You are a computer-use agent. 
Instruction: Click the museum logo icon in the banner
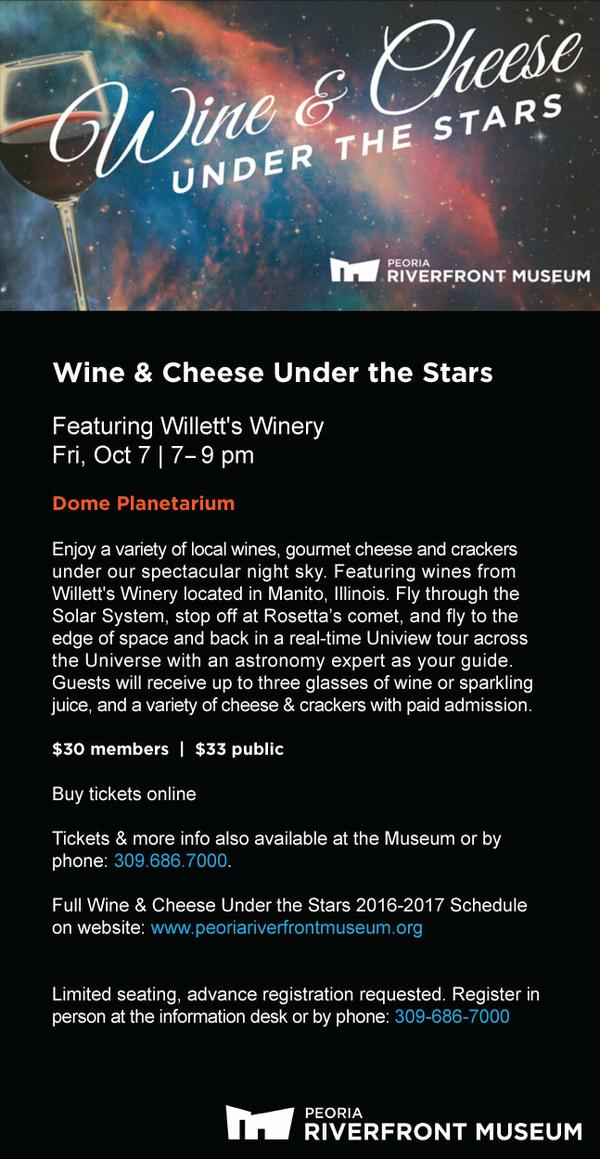354,269
